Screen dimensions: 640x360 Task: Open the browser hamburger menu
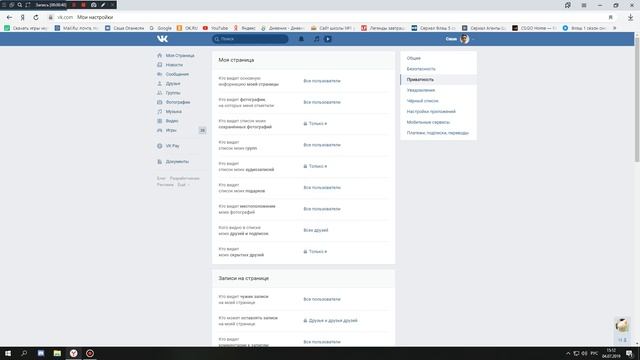coord(584,5)
